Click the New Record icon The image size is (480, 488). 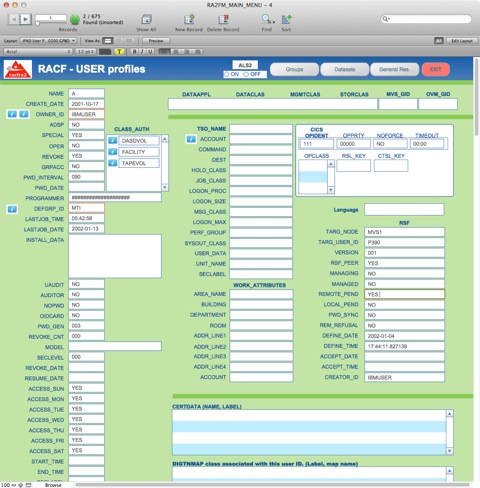189,19
